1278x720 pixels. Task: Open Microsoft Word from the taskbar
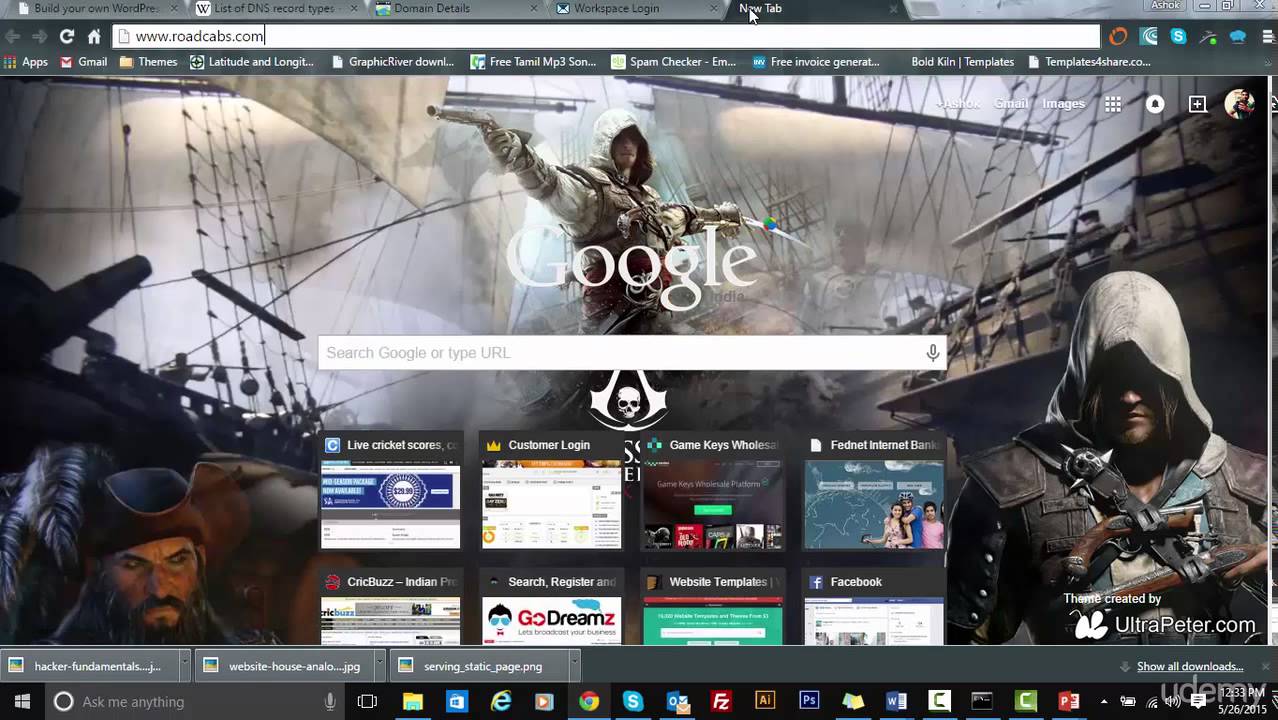[897, 702]
